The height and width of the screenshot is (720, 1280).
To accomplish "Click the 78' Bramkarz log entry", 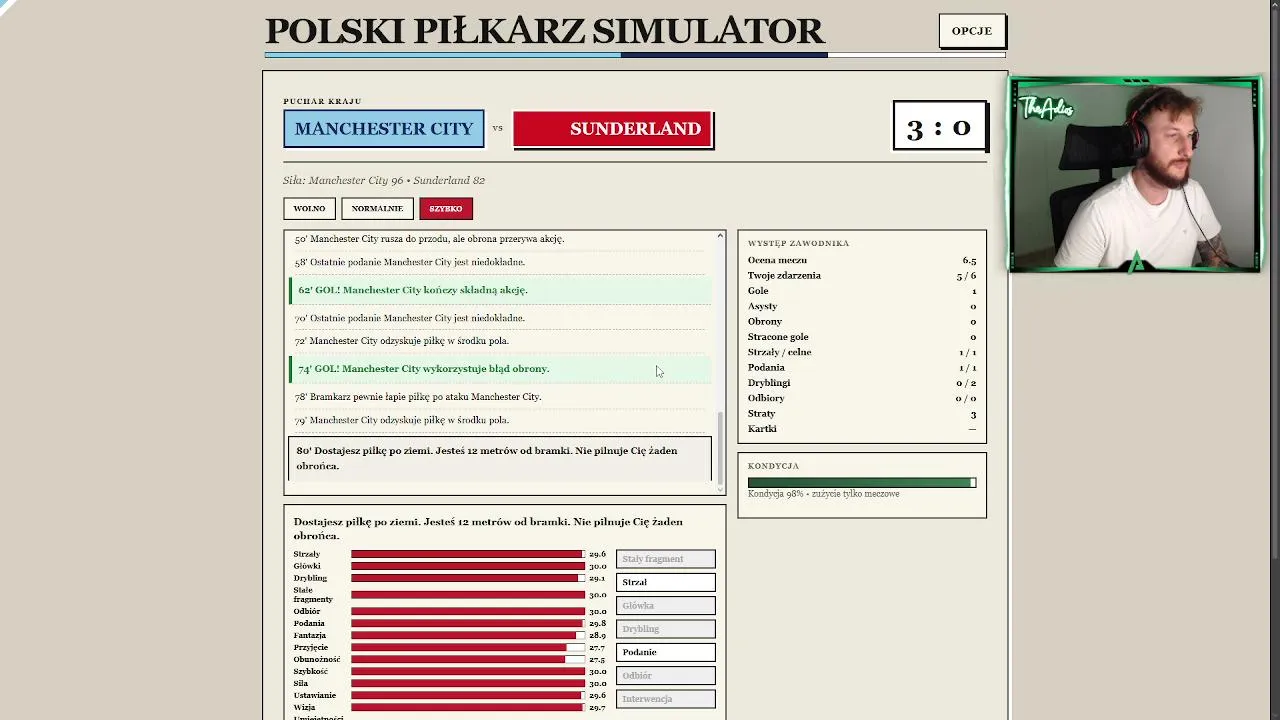I will (500, 397).
